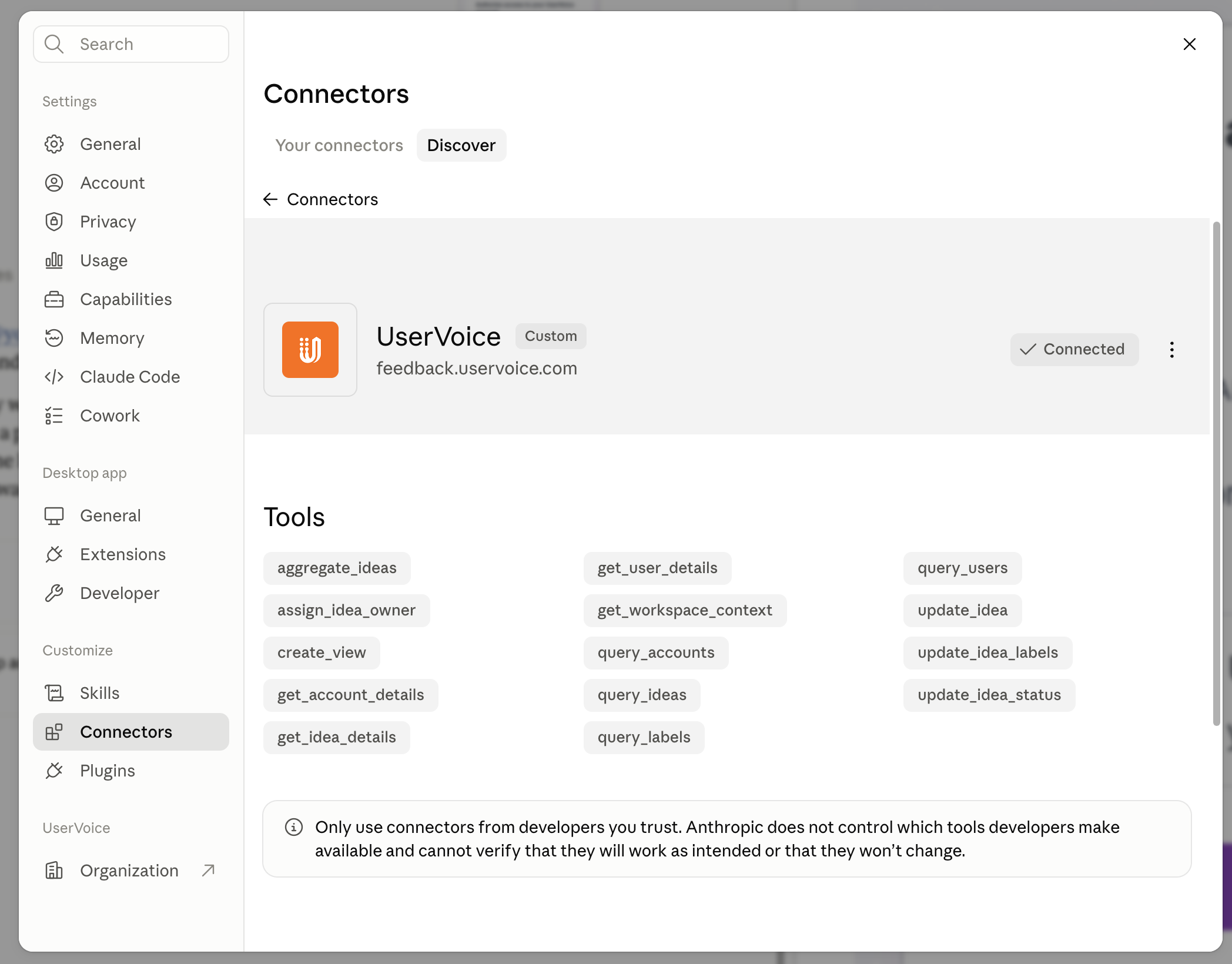1232x964 pixels.
Task: Click the orange UserVoice logo
Action: [310, 350]
